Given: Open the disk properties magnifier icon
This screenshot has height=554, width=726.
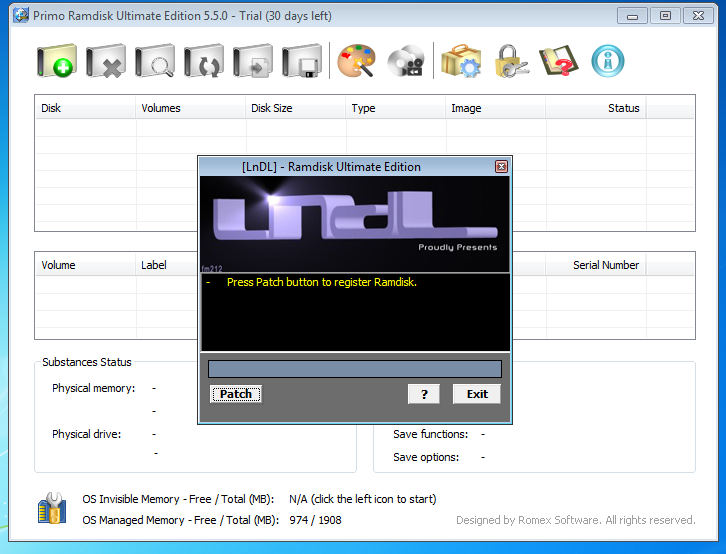Looking at the screenshot, I should click(x=155, y=61).
